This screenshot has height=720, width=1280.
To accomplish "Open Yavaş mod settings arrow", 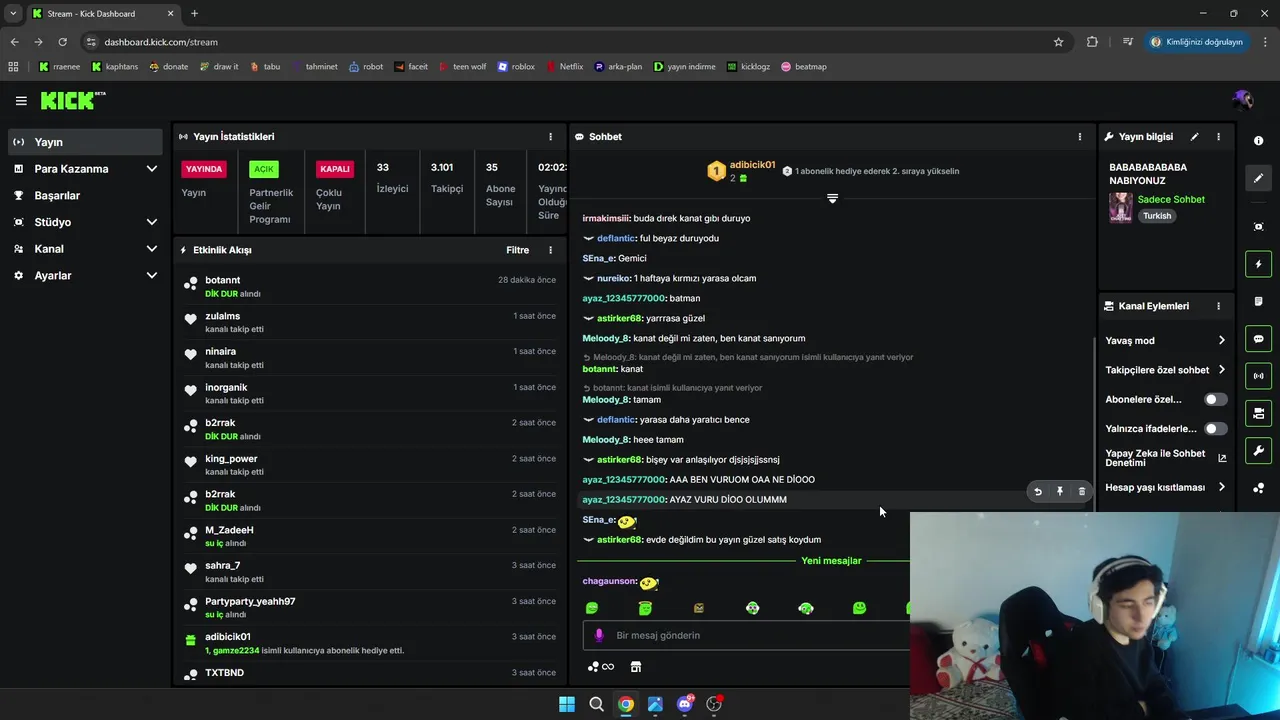I will coord(1221,341).
